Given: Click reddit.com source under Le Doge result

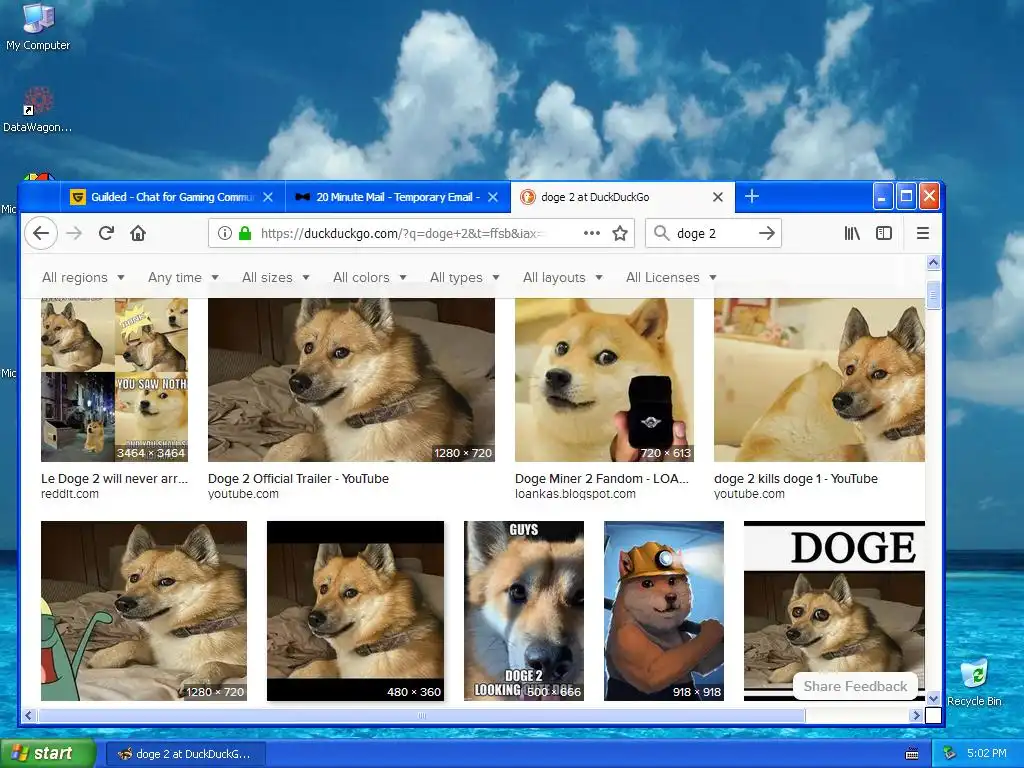Looking at the screenshot, I should (70, 494).
